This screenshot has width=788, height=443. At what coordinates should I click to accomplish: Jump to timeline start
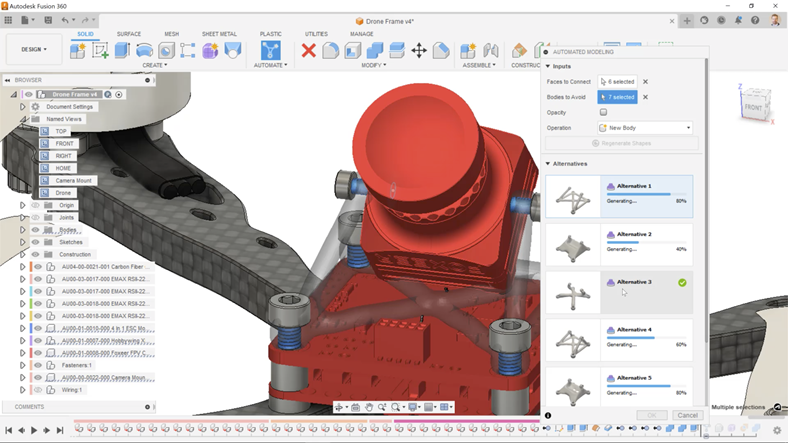(9, 430)
